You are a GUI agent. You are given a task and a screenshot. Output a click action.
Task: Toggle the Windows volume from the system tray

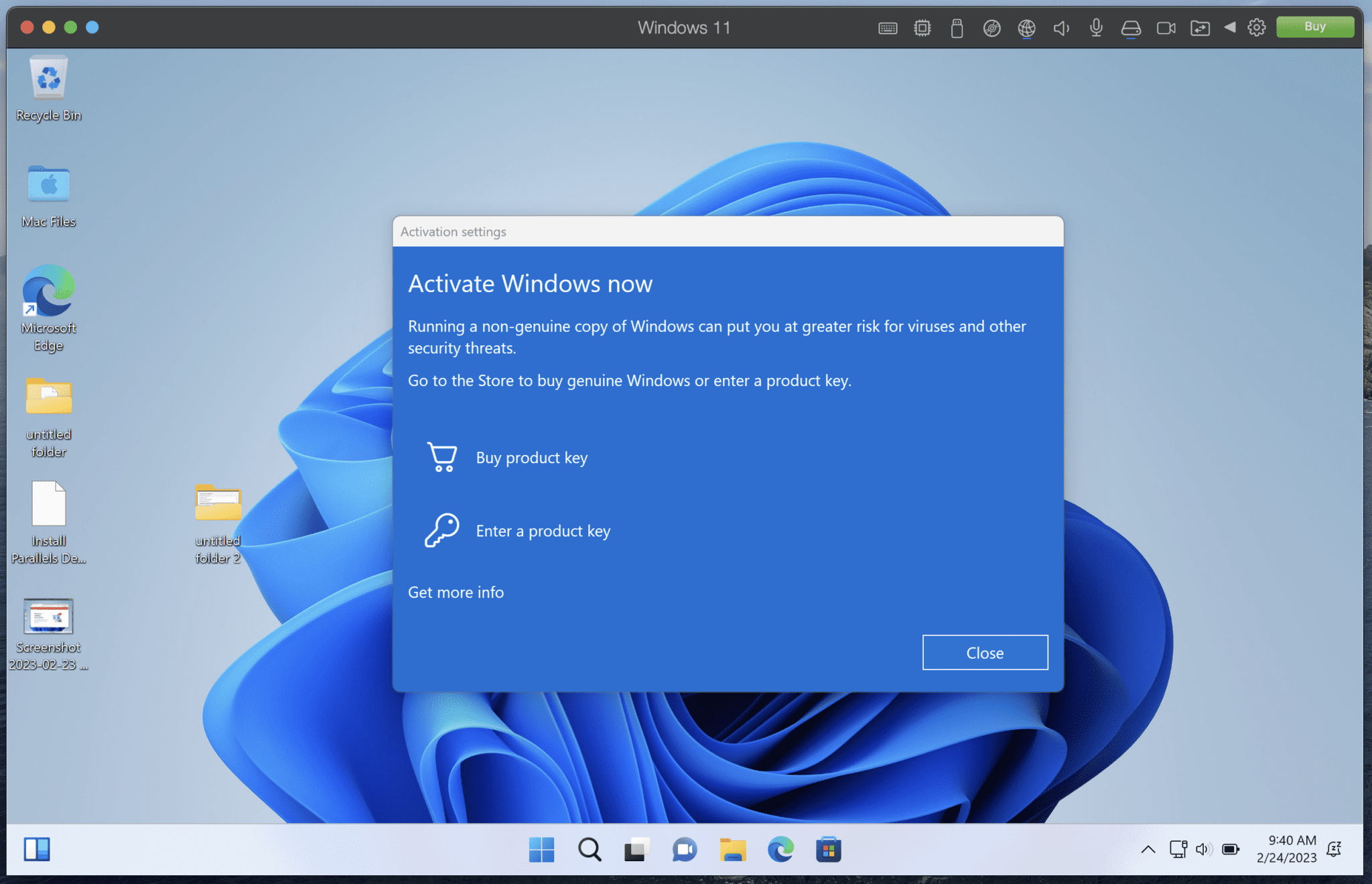[x=1204, y=848]
